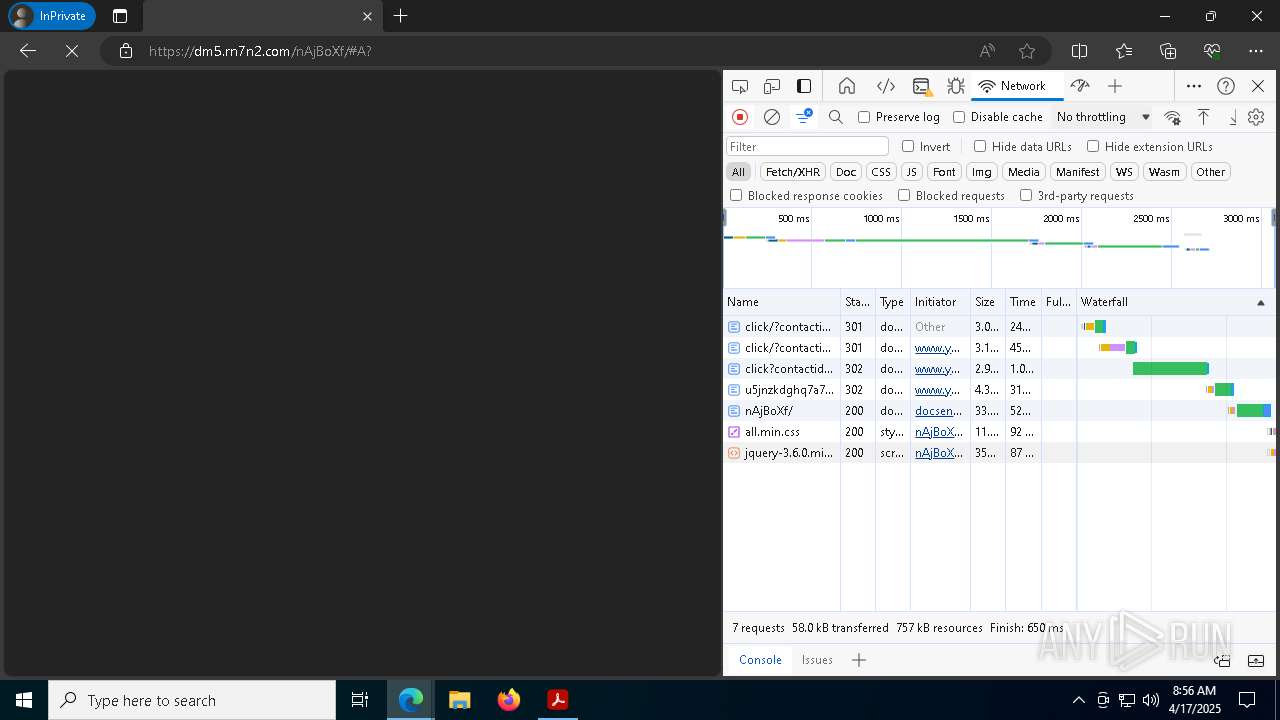Viewport: 1280px width, 720px height.
Task: Check Hide data URLs
Action: [x=980, y=146]
